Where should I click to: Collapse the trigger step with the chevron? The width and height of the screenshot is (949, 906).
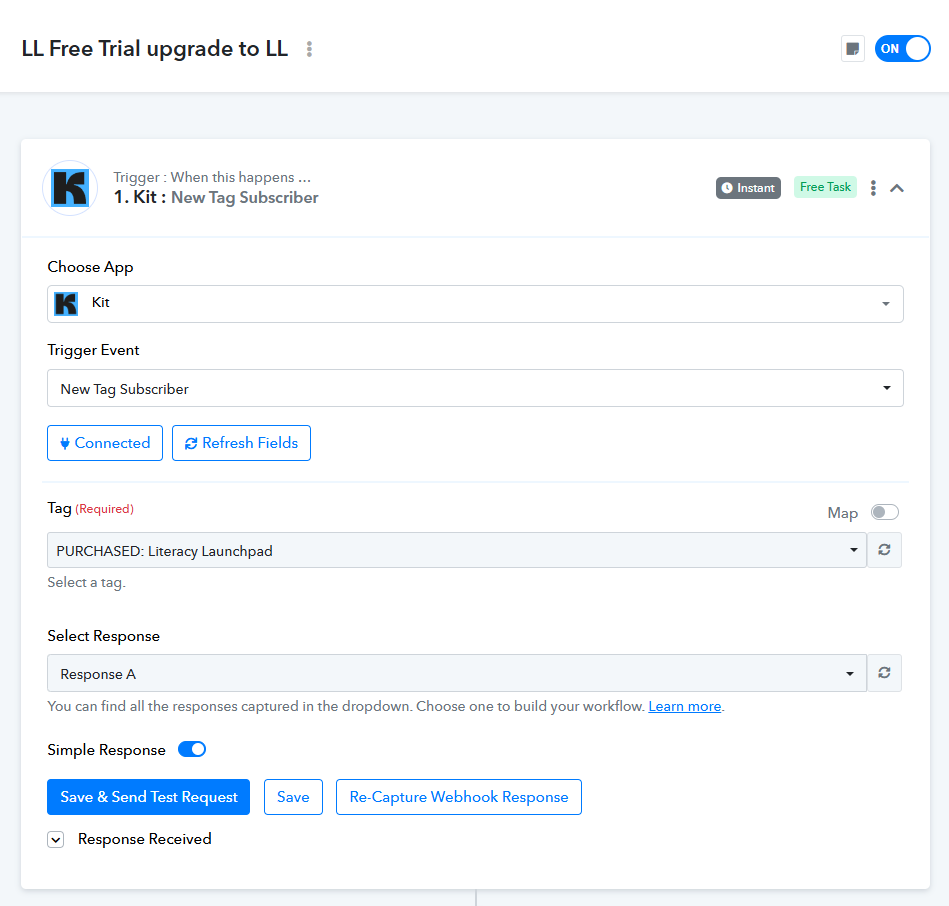point(897,188)
